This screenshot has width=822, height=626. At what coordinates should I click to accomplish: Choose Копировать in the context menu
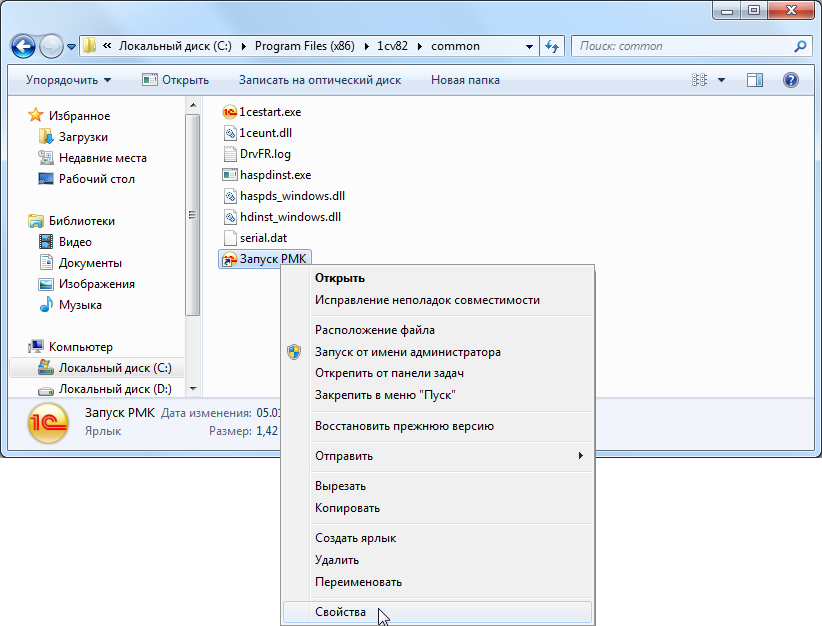point(347,508)
